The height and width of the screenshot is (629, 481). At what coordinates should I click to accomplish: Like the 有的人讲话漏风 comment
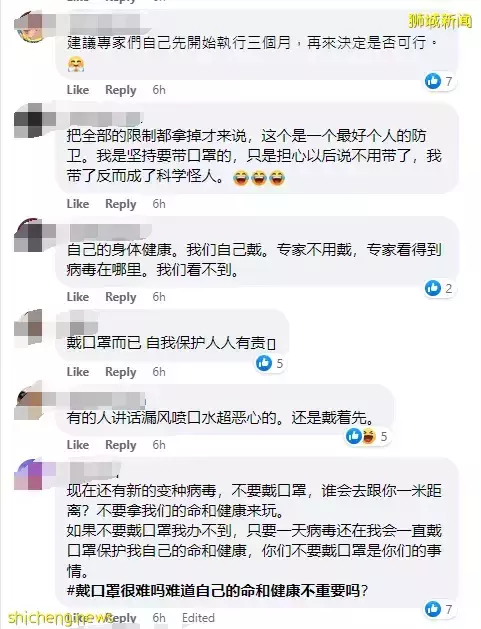point(78,445)
